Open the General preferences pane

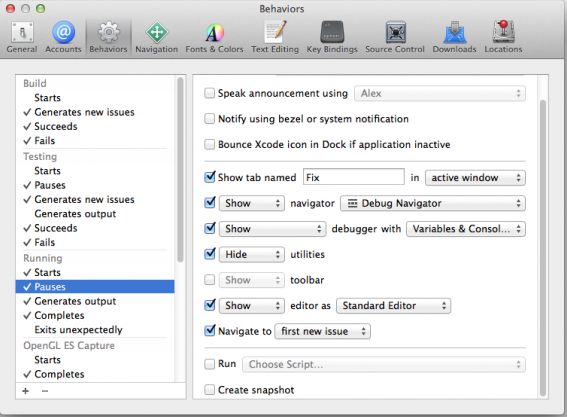click(x=22, y=37)
